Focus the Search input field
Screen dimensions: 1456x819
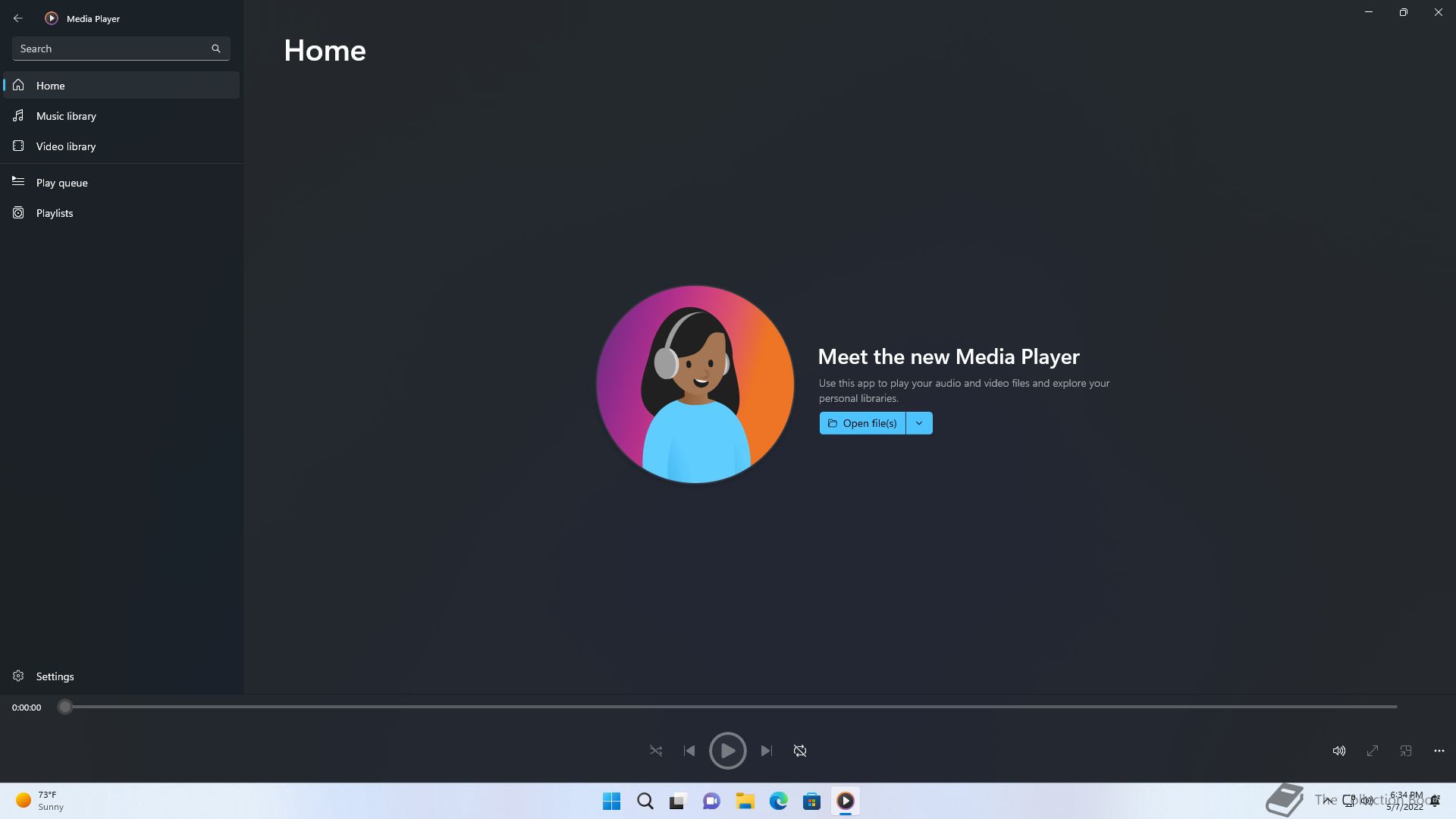(x=121, y=49)
